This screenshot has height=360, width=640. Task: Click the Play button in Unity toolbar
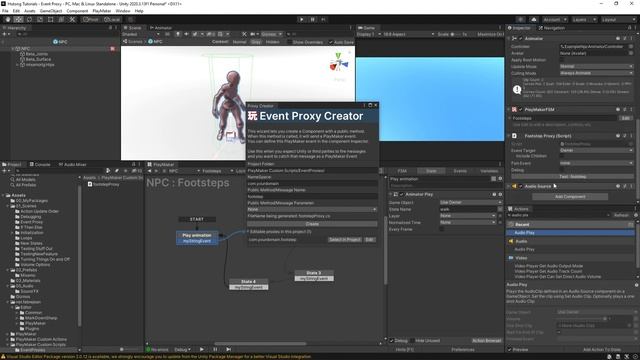302,19
